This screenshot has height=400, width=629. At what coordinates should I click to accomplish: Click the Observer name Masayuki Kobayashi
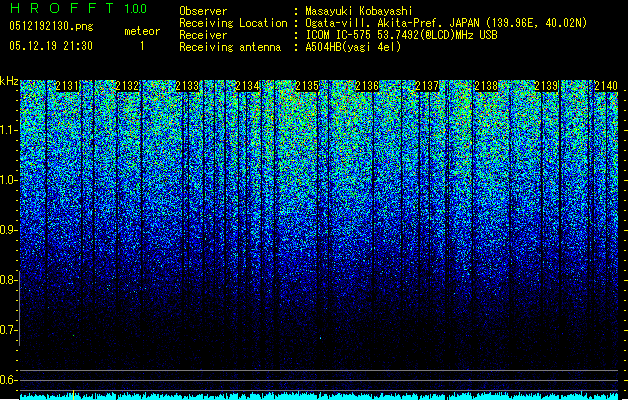(x=359, y=11)
